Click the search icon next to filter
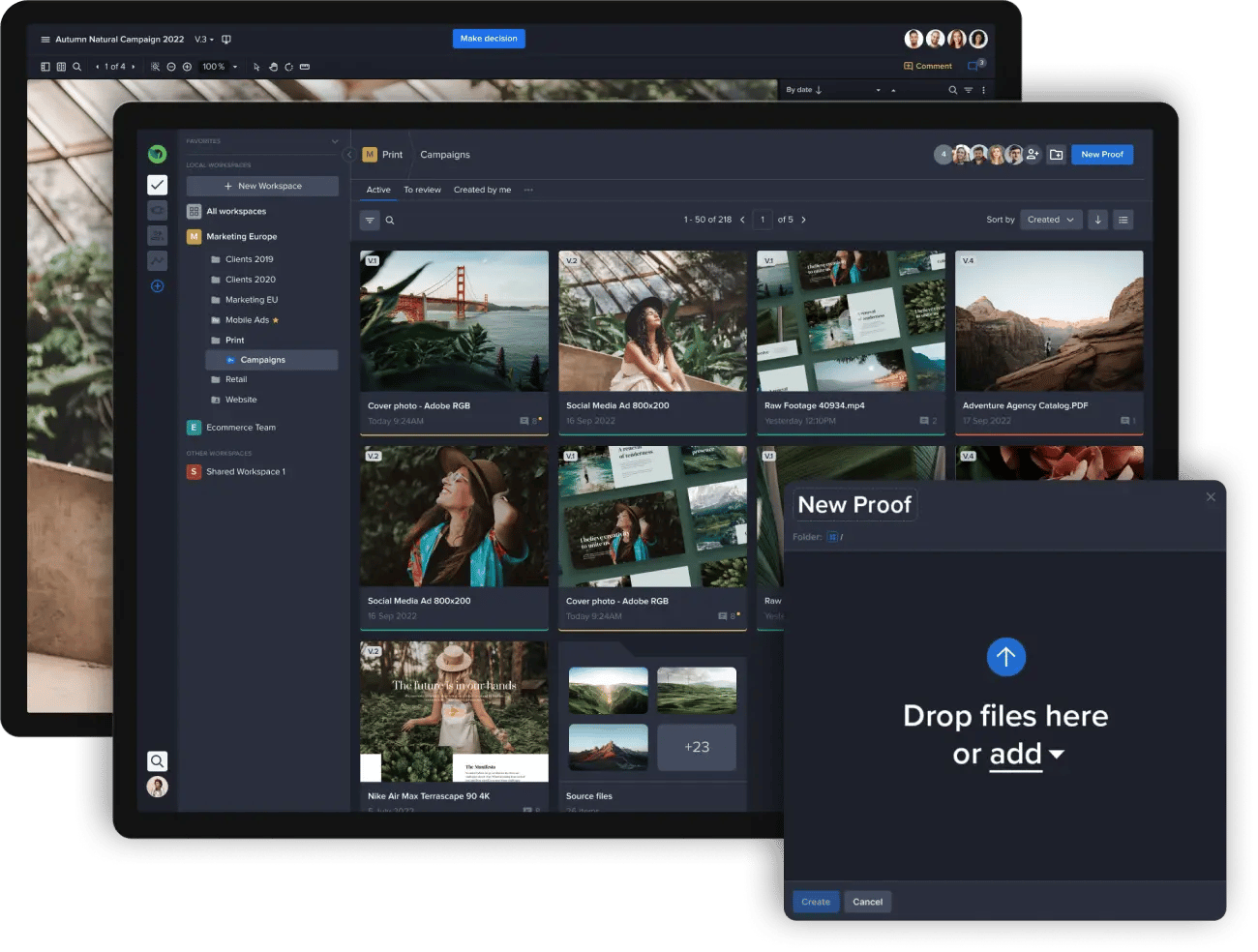 (390, 221)
